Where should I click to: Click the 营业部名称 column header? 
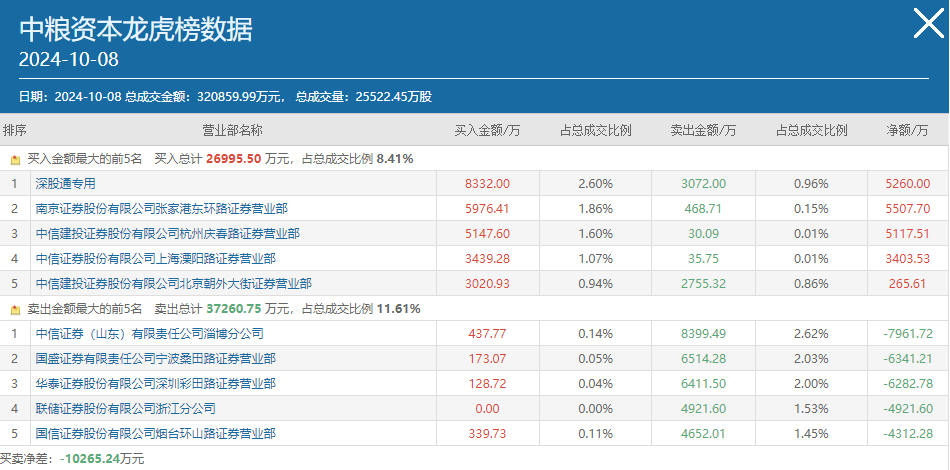pyautogui.click(x=233, y=130)
